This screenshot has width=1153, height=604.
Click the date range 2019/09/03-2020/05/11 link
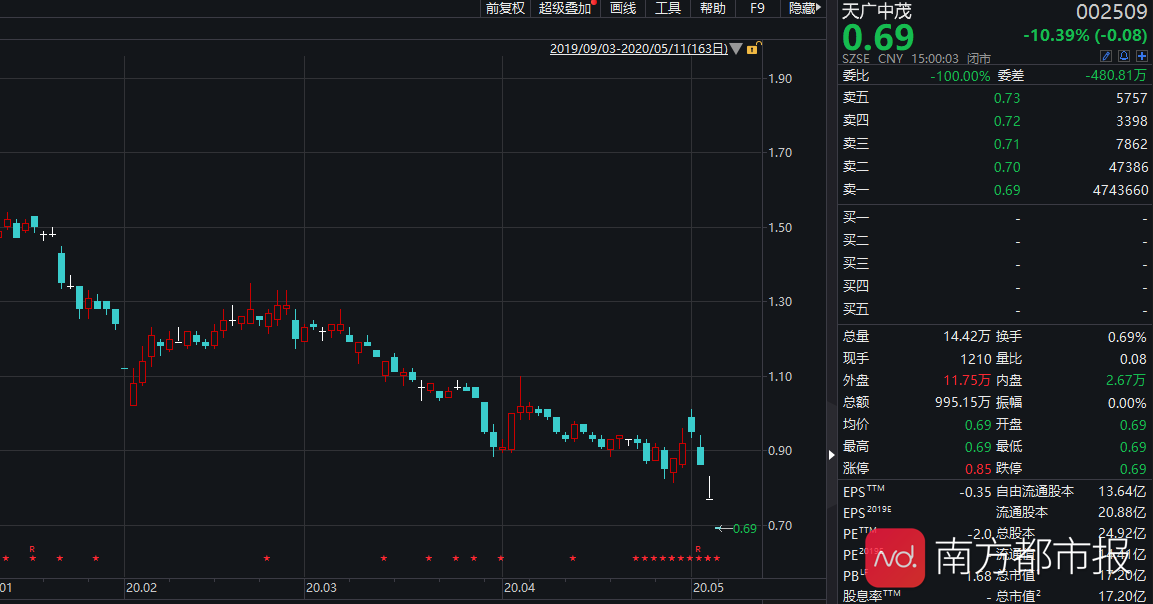pyautogui.click(x=638, y=48)
